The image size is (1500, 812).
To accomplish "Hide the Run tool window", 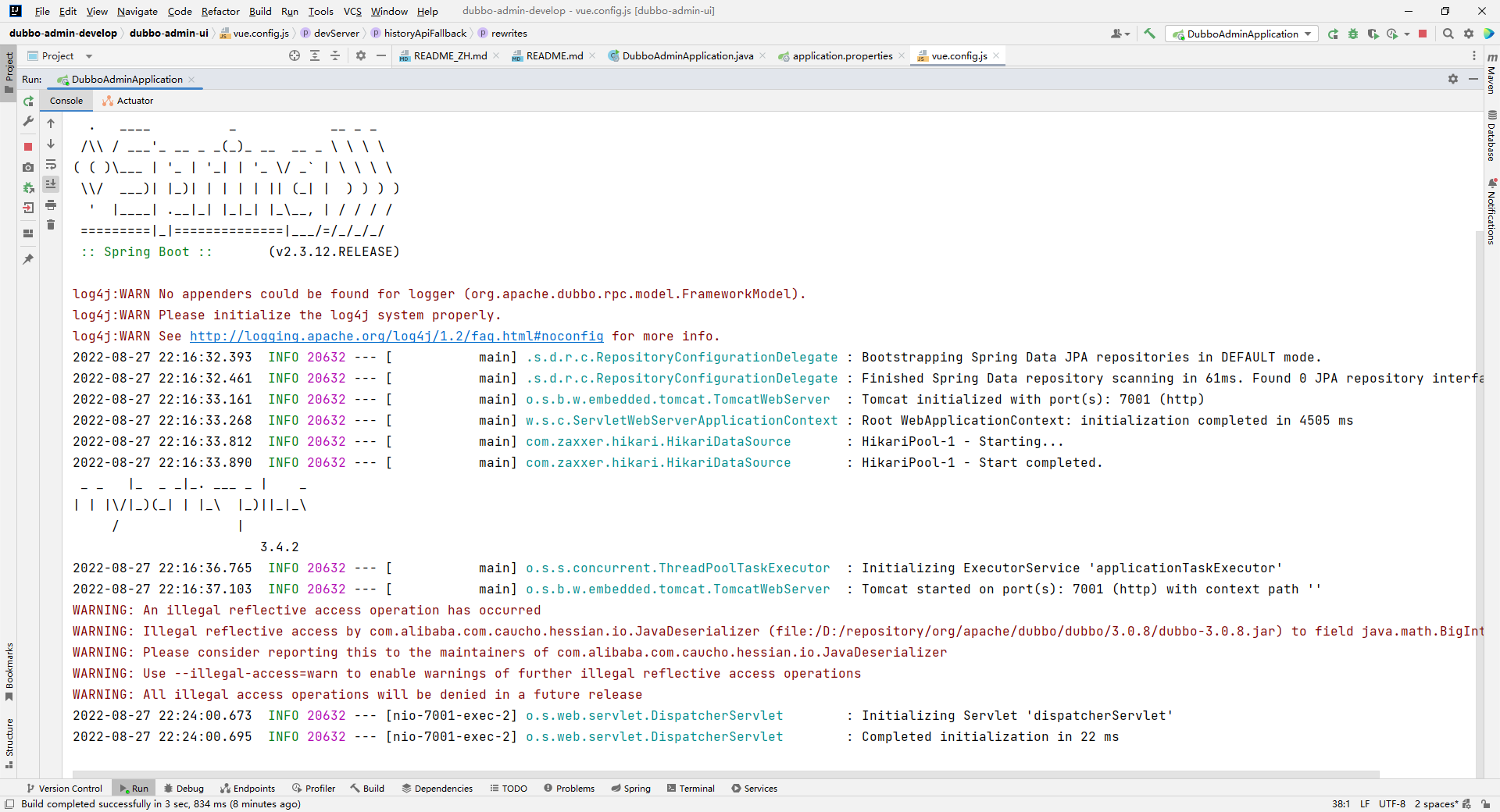I will [1473, 79].
